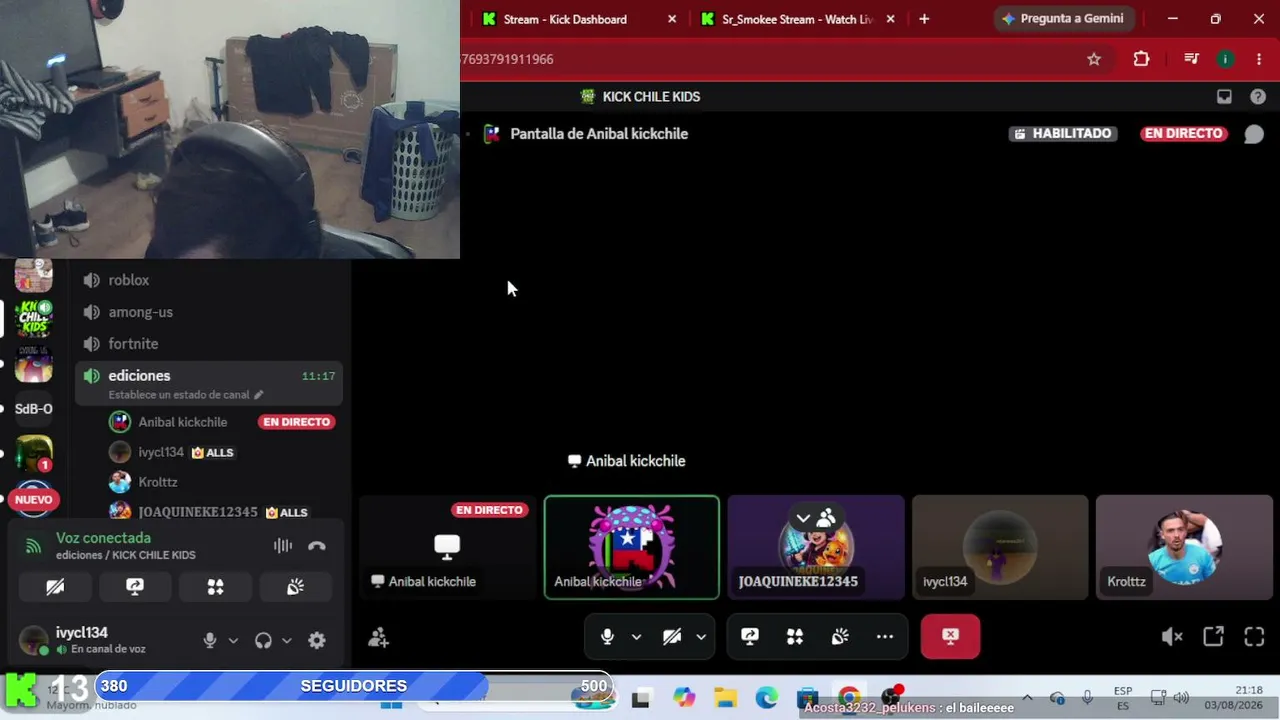
Task: Deafen audio with the headphones icon
Action: tap(263, 641)
